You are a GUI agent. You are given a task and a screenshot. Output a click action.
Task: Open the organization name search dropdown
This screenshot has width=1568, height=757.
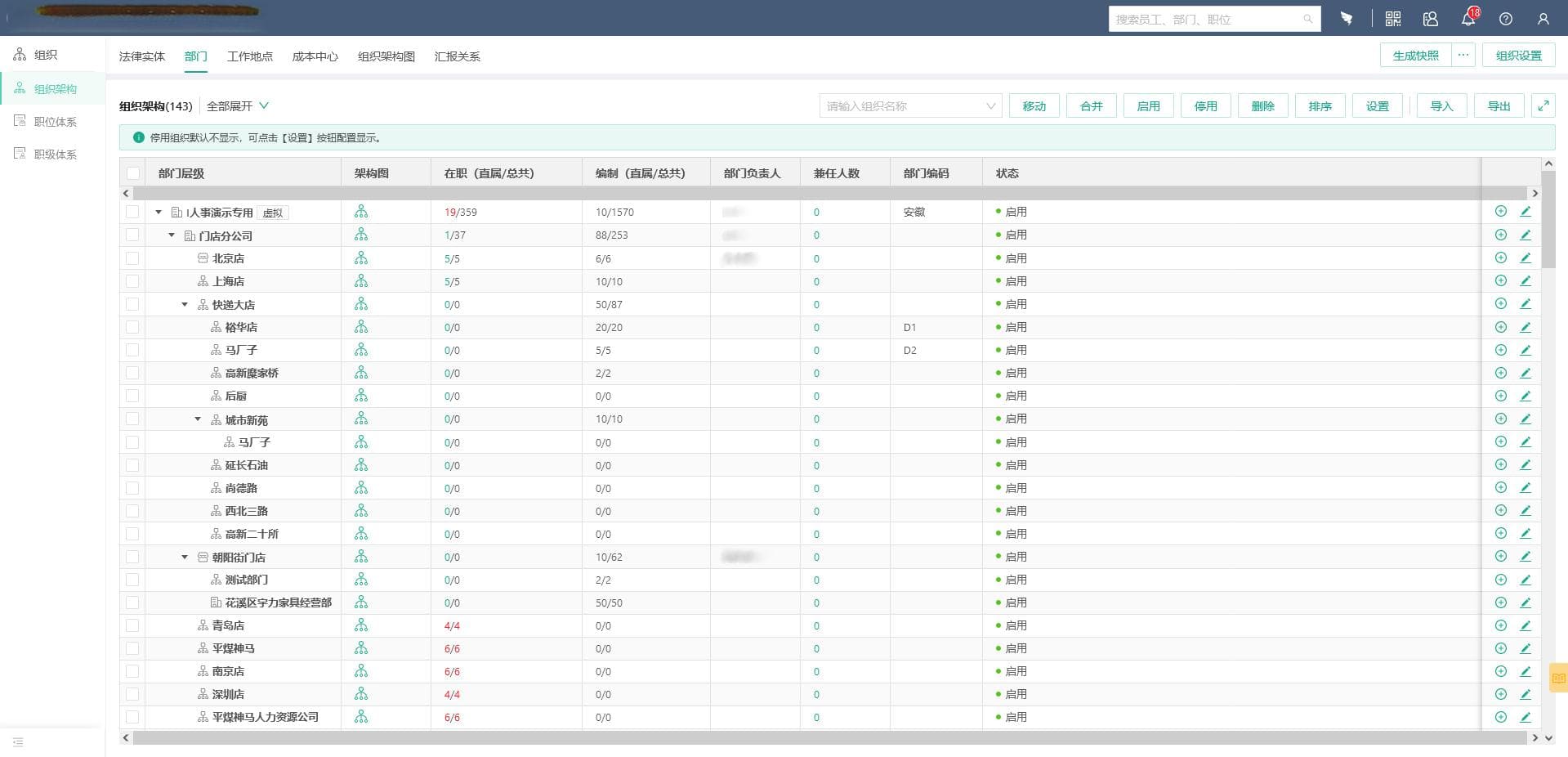(x=910, y=106)
